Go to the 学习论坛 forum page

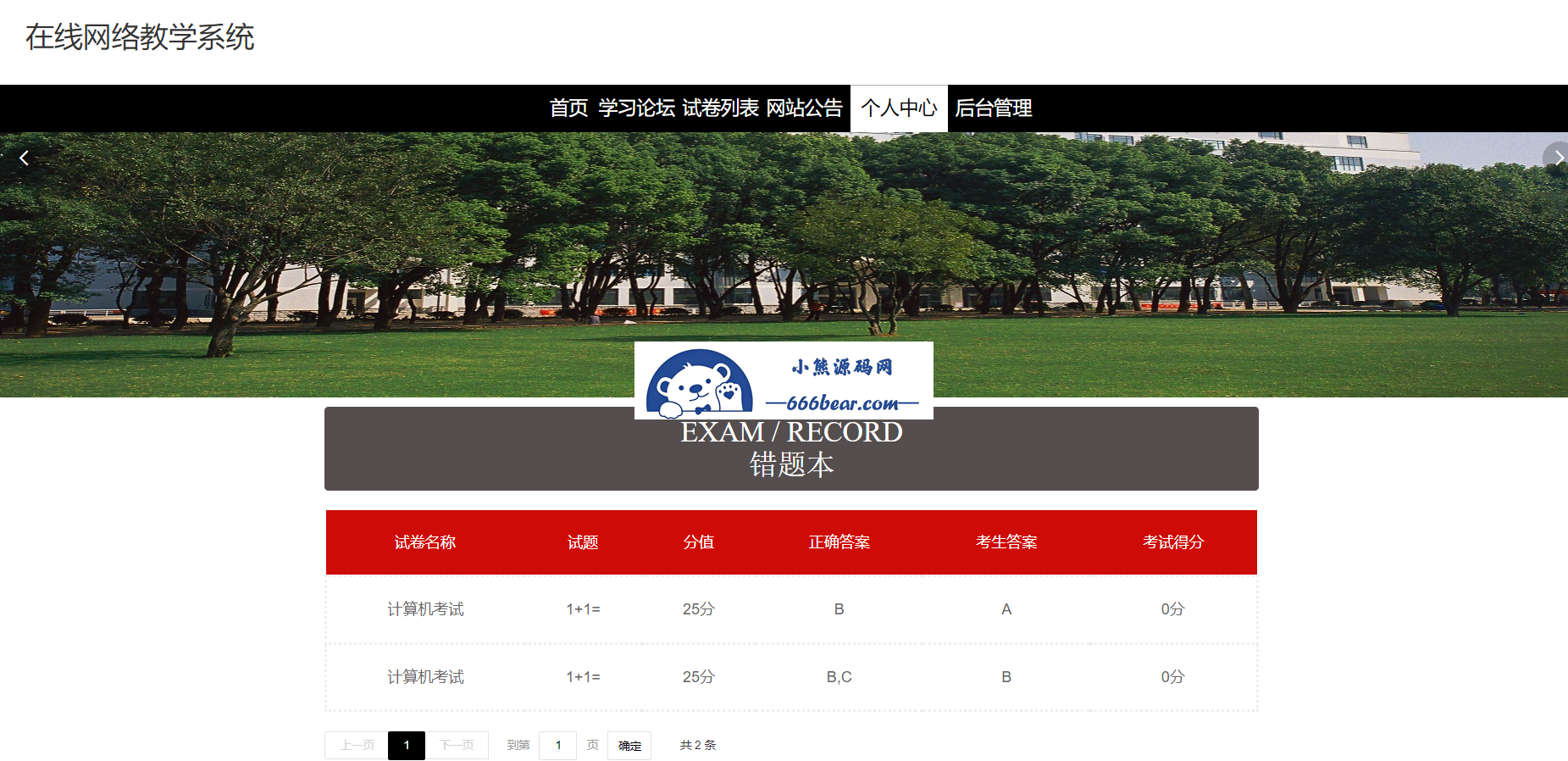click(x=637, y=108)
